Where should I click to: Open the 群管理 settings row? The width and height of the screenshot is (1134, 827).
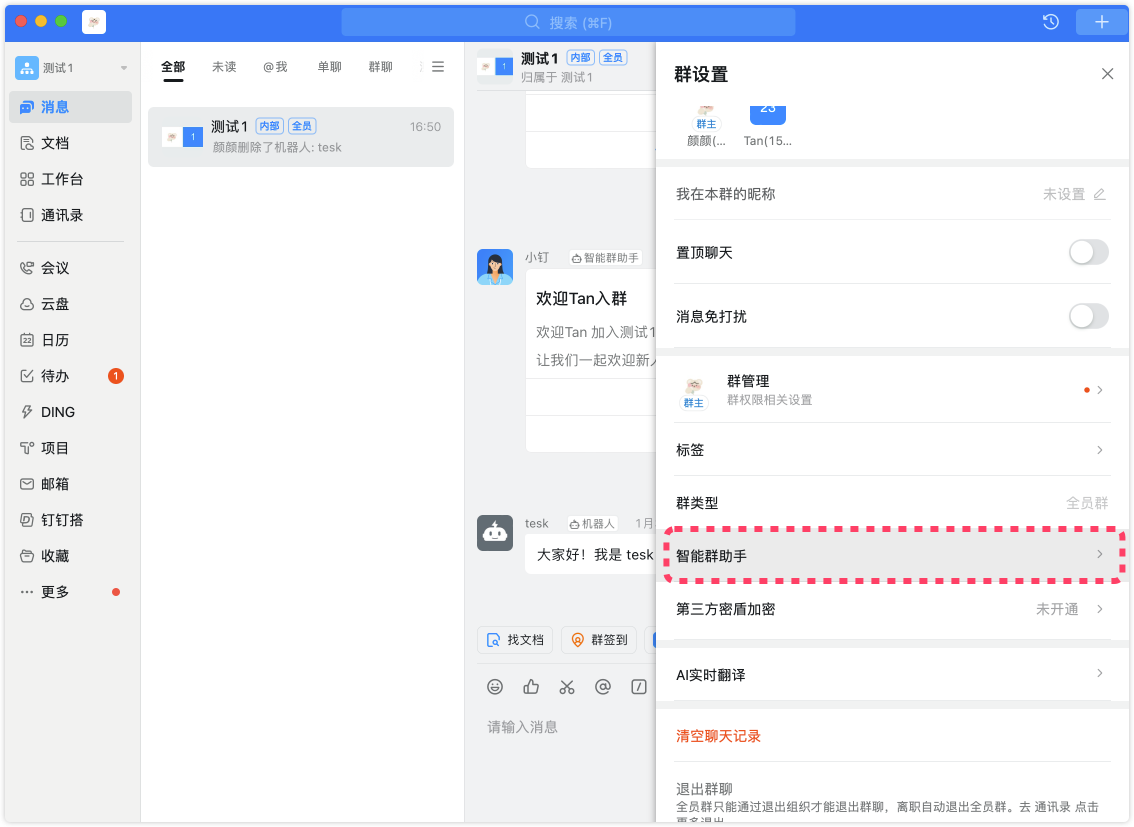coord(890,390)
